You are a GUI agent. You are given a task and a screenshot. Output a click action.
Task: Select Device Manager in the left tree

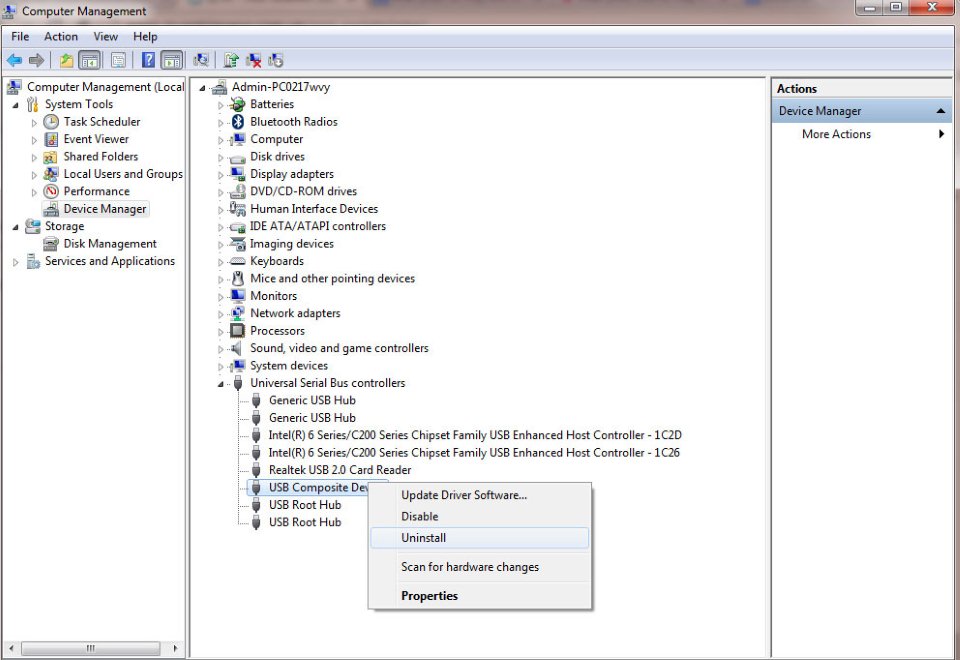click(x=105, y=209)
